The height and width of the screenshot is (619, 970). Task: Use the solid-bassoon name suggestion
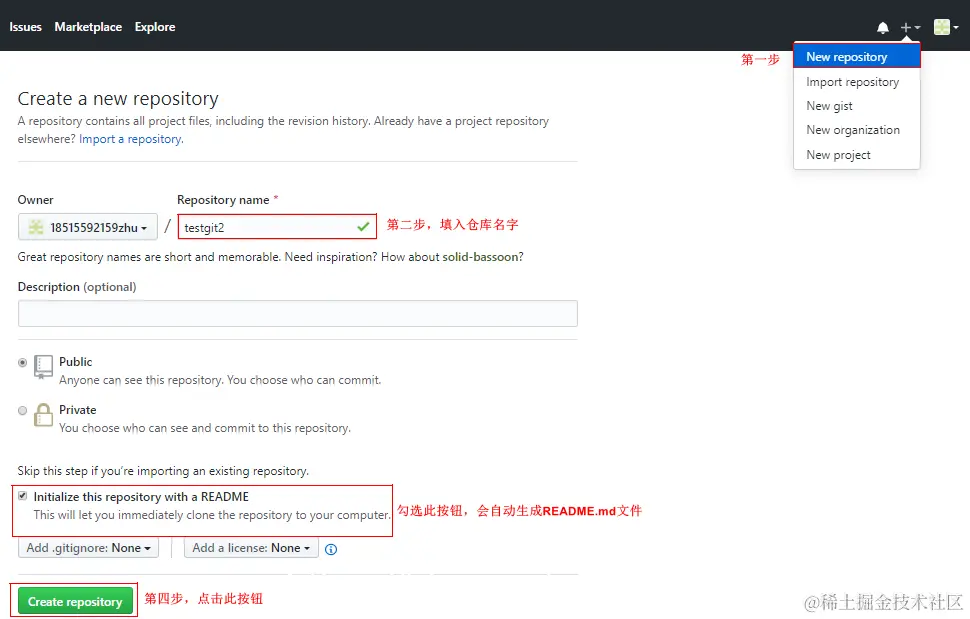[x=481, y=257]
